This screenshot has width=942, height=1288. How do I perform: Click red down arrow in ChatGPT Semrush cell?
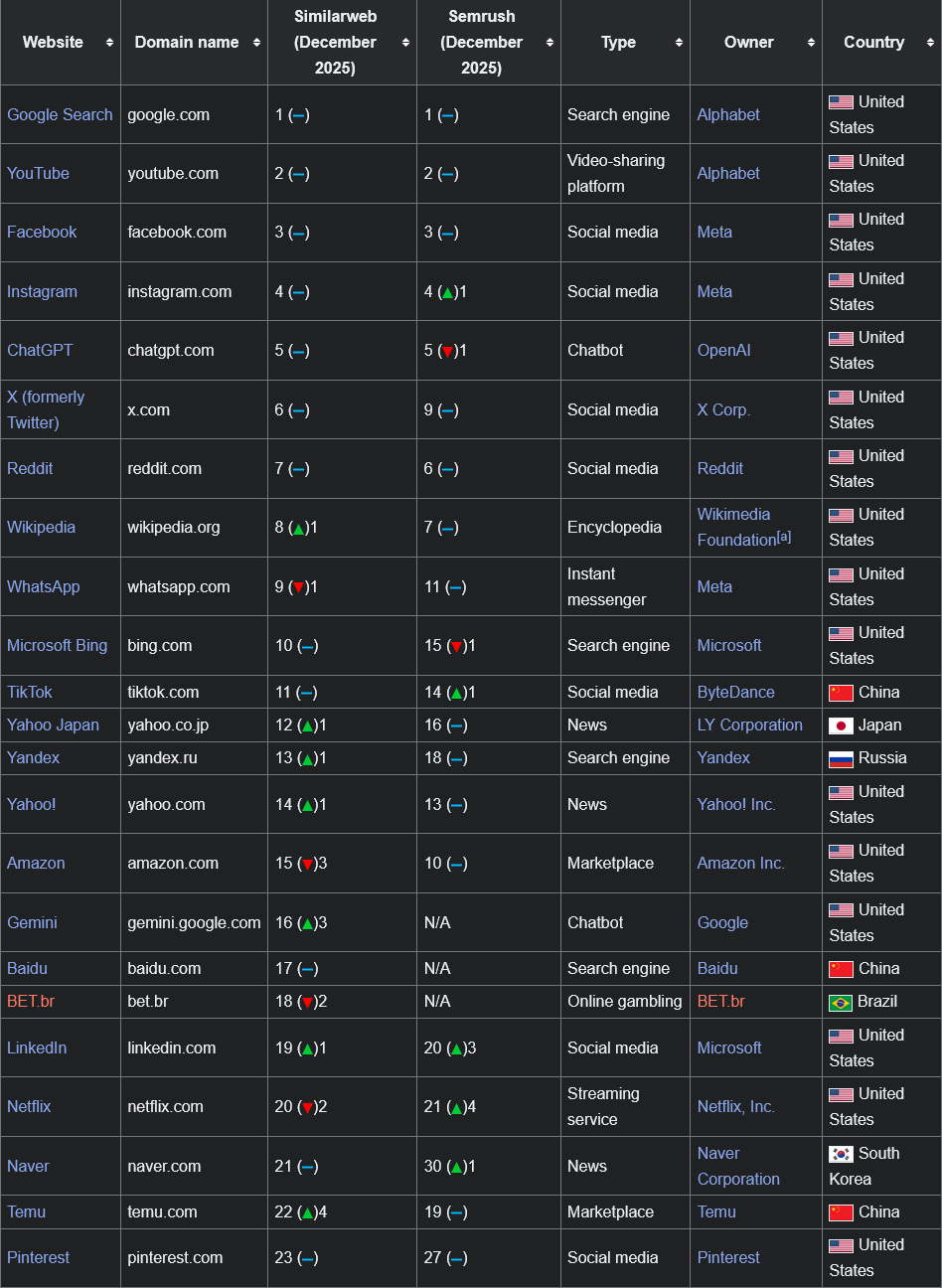pos(447,351)
